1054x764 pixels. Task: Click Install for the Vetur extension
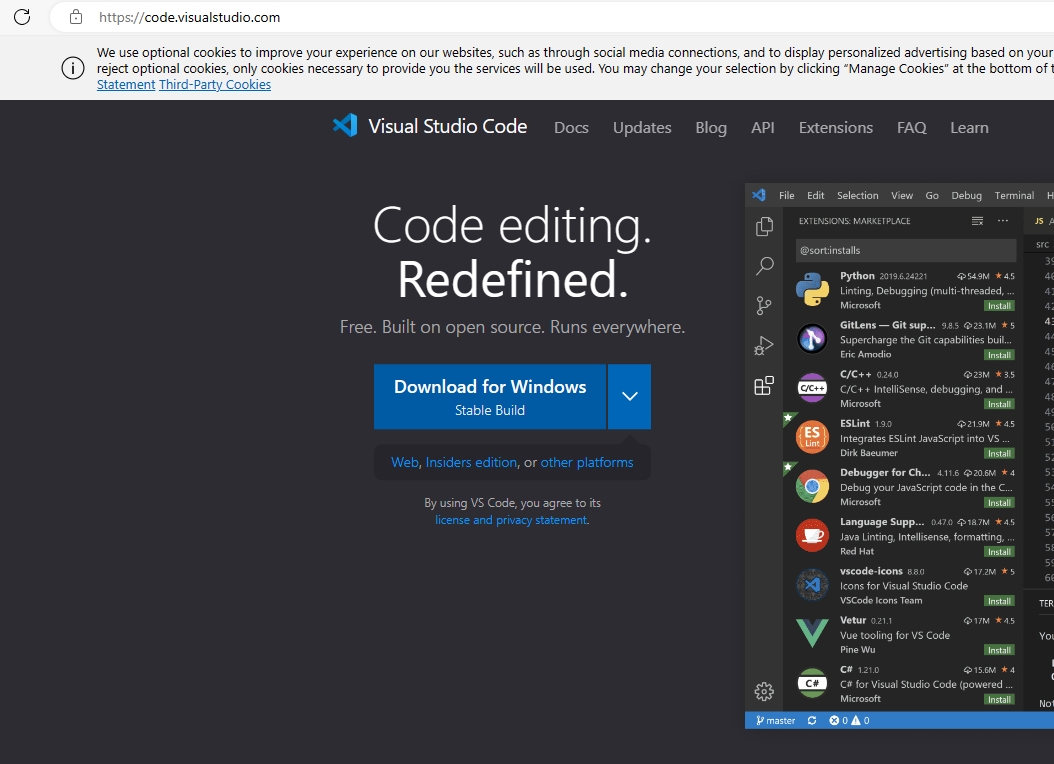coord(999,650)
